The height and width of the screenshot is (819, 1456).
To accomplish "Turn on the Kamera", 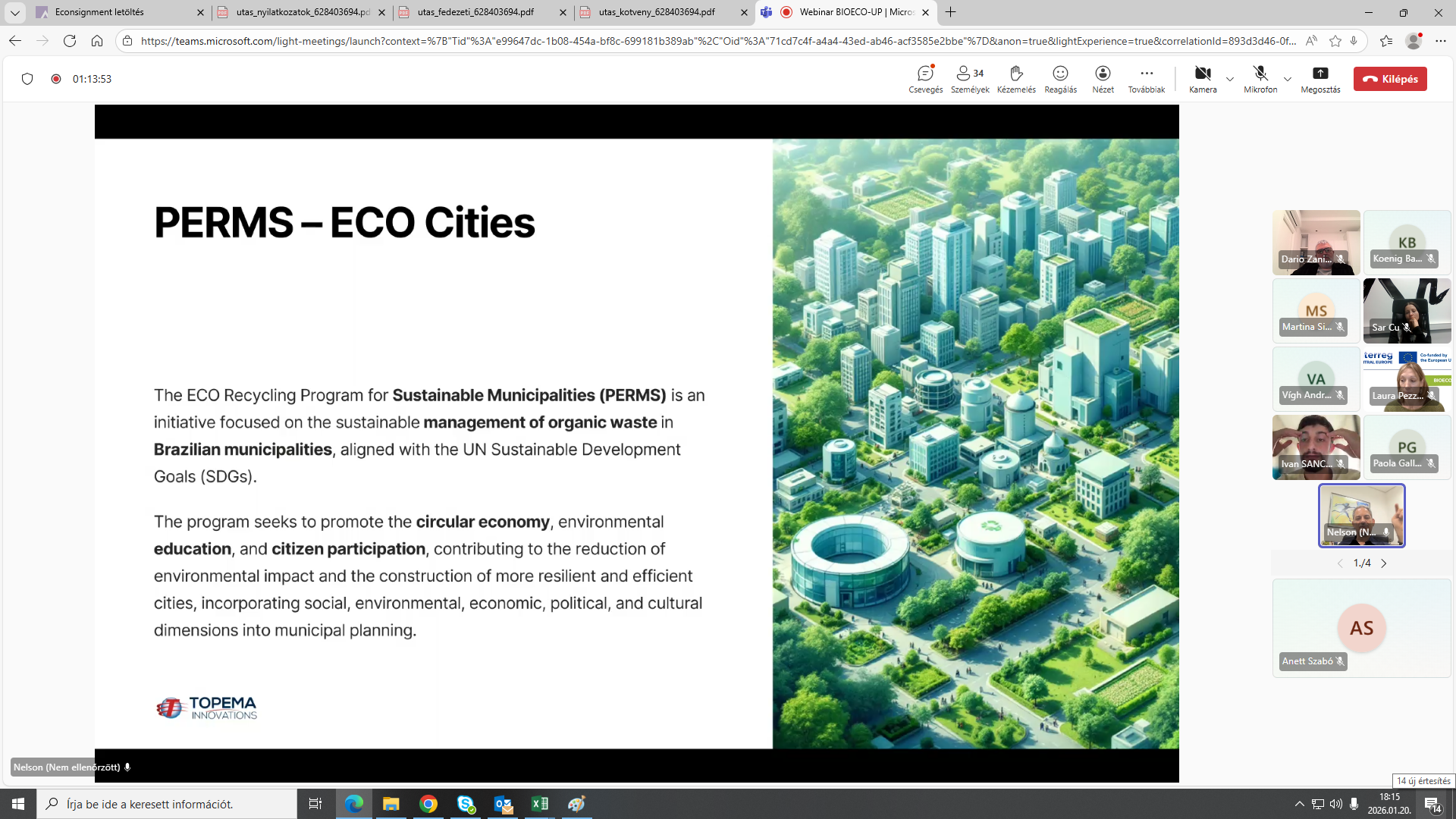I will pyautogui.click(x=1202, y=74).
